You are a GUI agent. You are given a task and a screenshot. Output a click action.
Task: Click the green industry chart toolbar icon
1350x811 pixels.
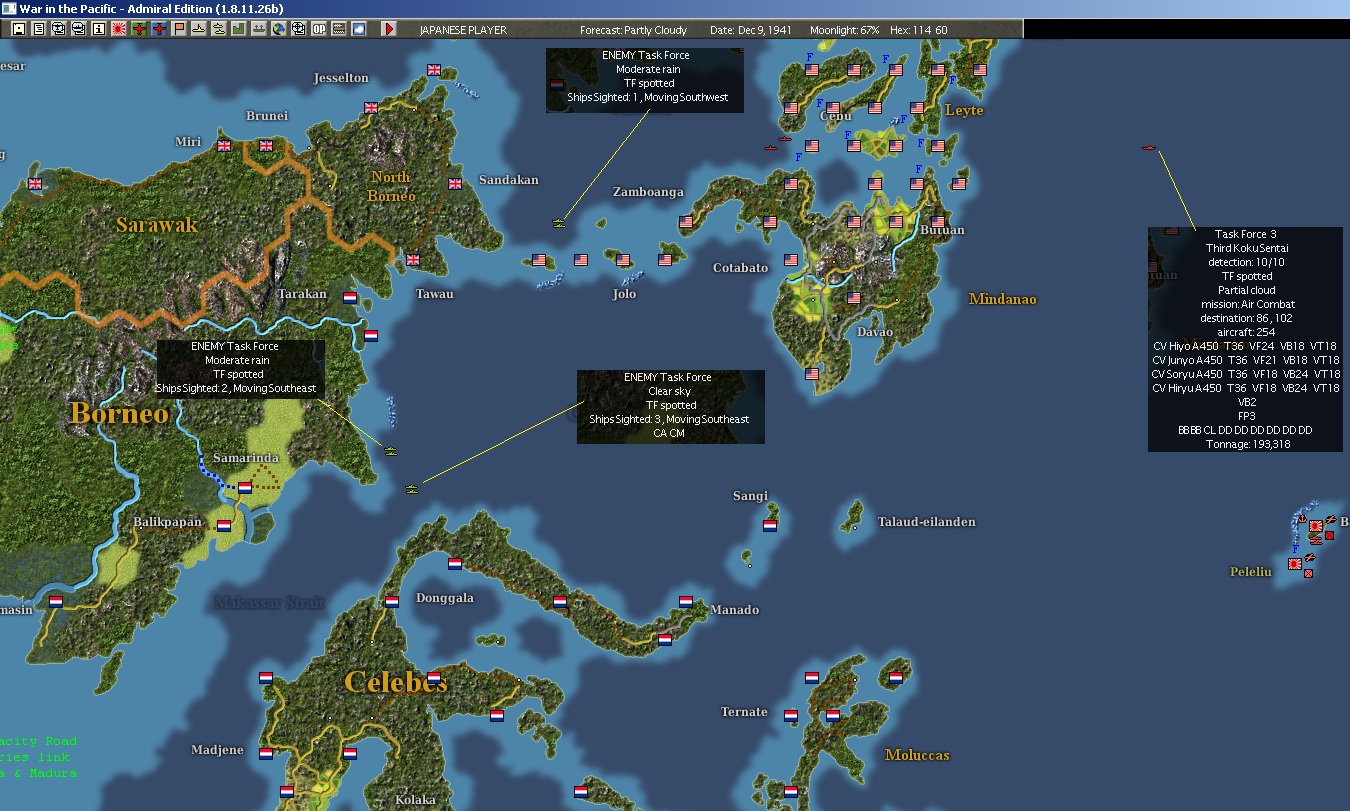tap(238, 29)
